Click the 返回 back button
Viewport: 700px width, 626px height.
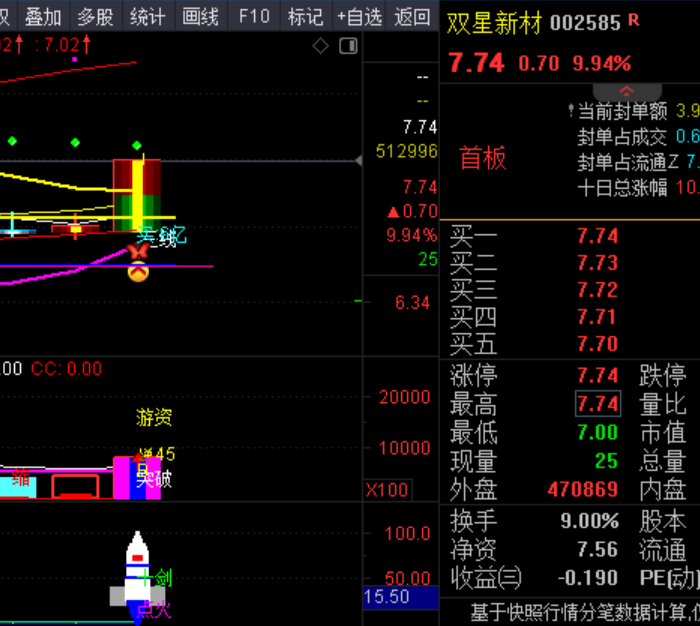pos(412,17)
